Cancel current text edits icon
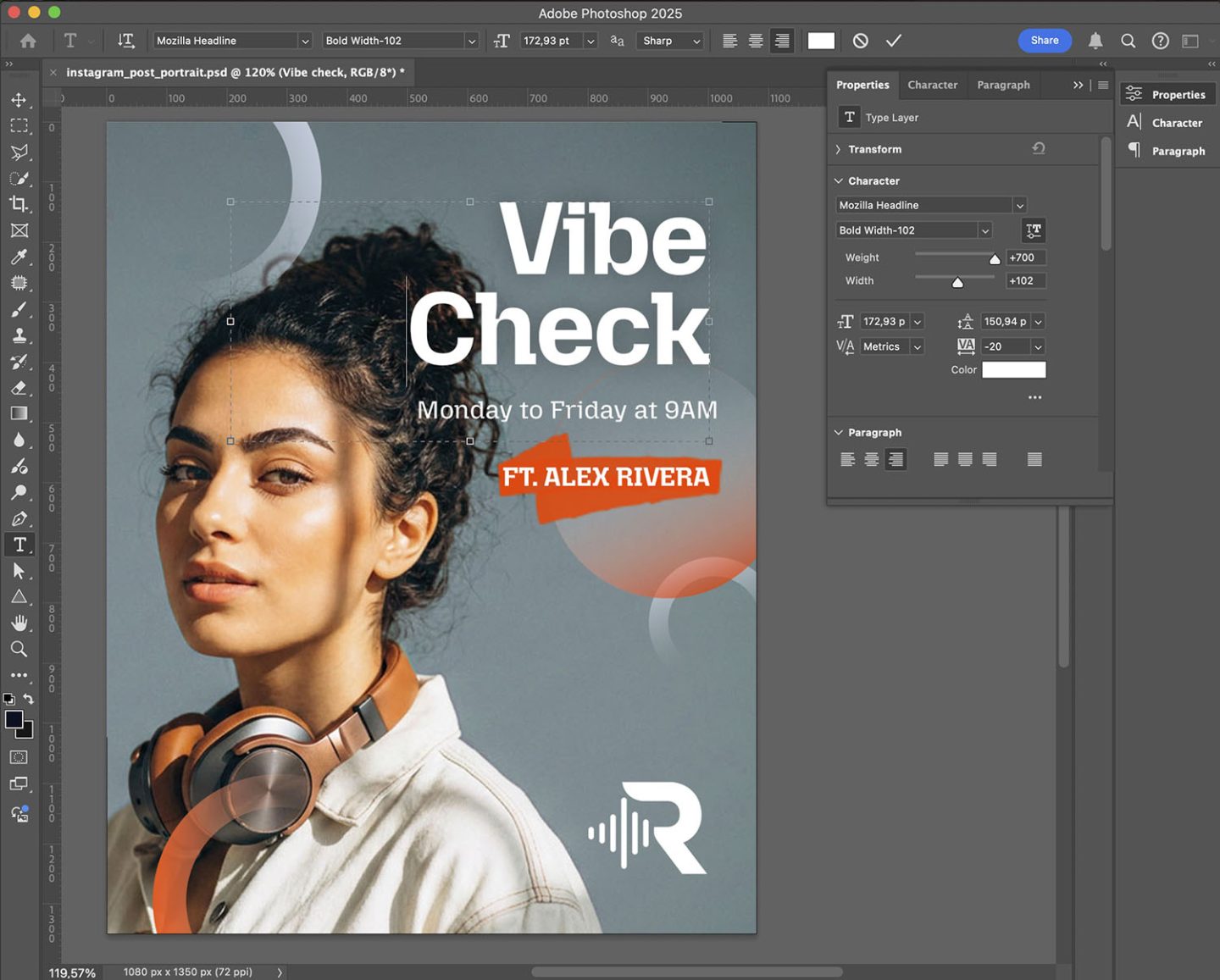This screenshot has height=980, width=1220. 861,41
